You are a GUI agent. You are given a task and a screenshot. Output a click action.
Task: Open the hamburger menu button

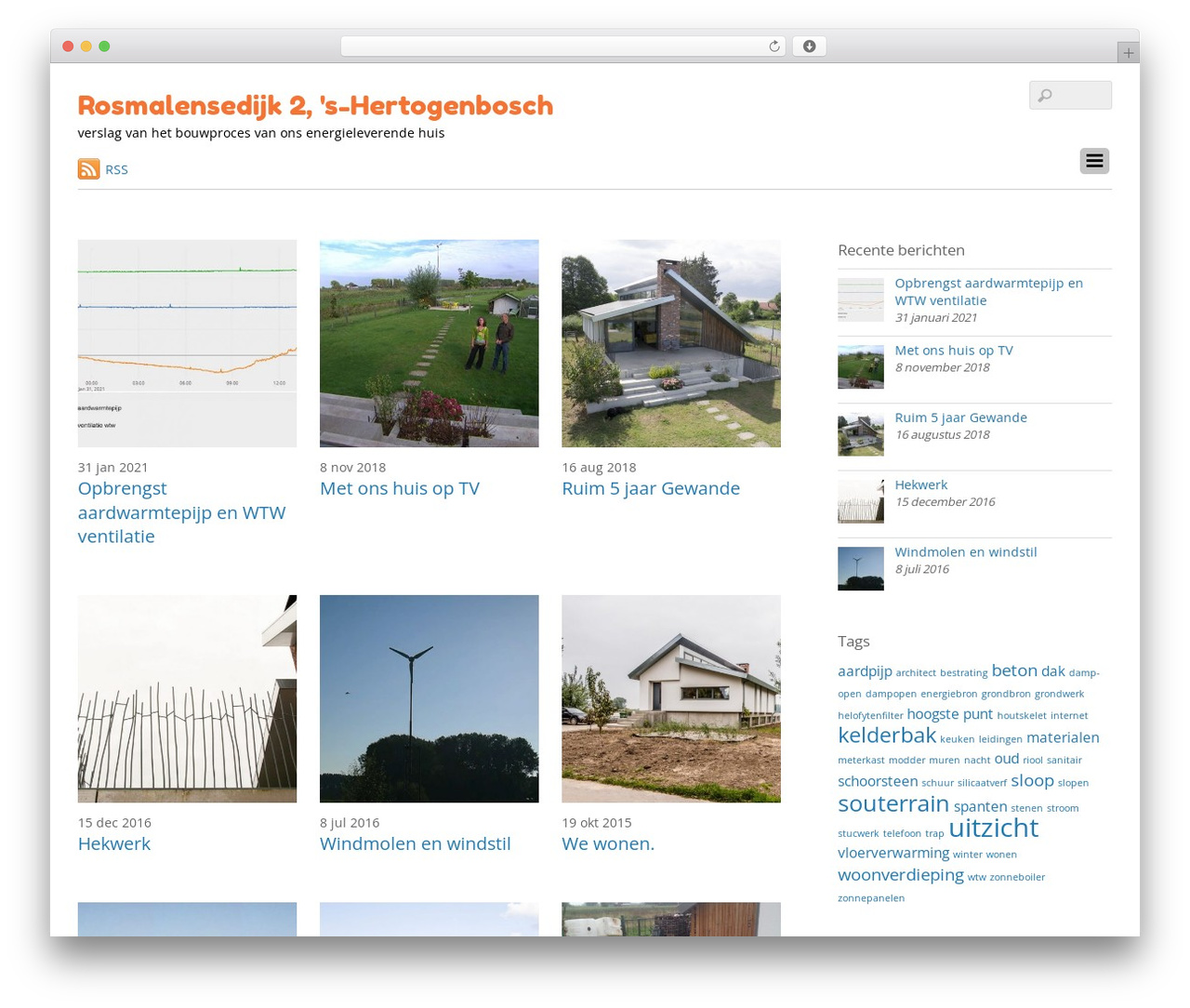pyautogui.click(x=1094, y=161)
